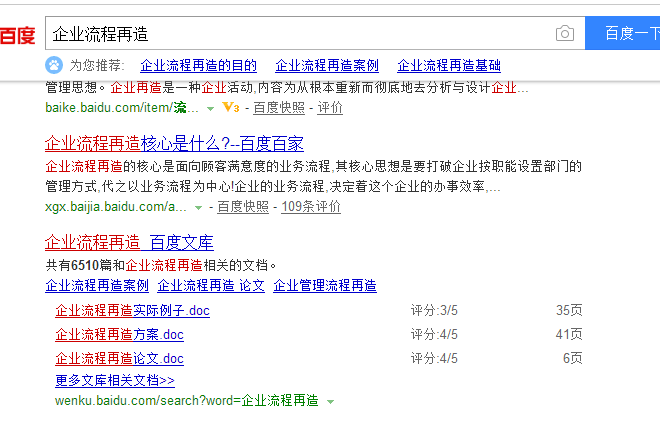Click the wenku.baidu.com/search green URL
The height and width of the screenshot is (421, 660).
click(x=186, y=400)
